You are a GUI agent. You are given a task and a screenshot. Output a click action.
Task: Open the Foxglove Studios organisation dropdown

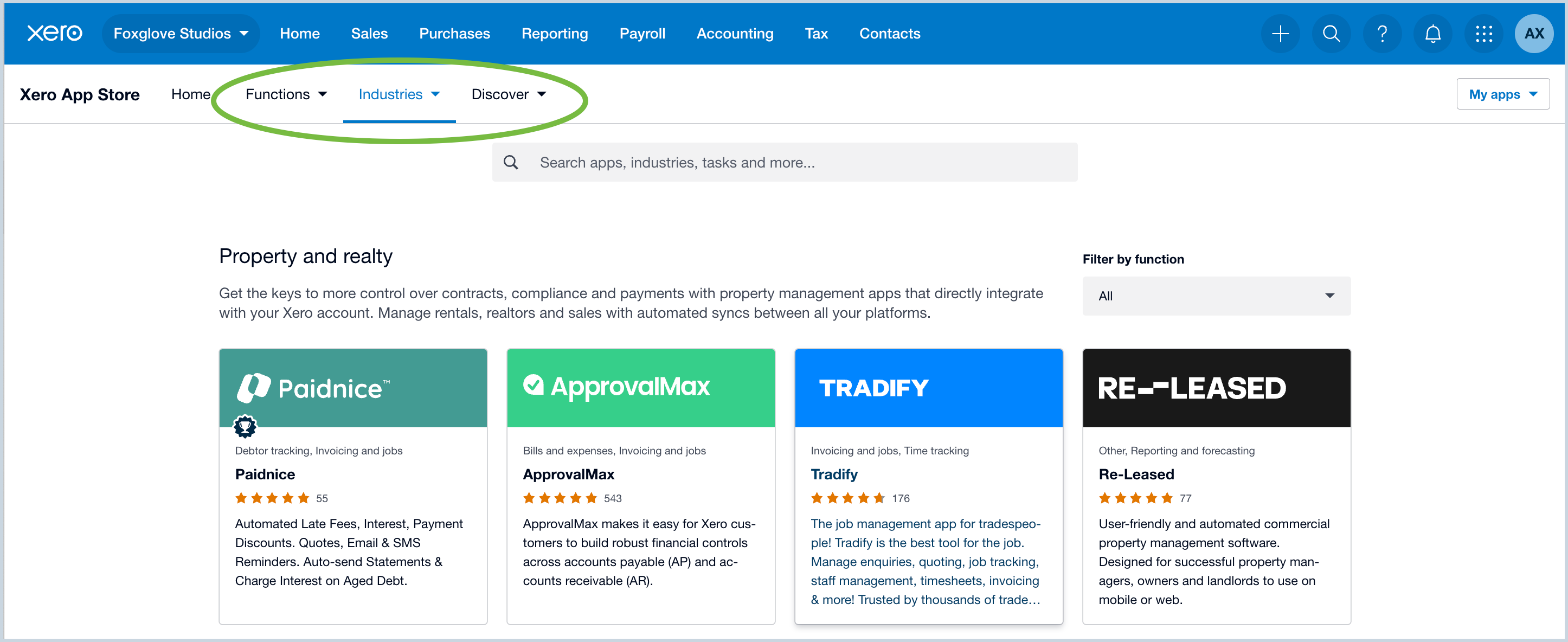click(181, 34)
